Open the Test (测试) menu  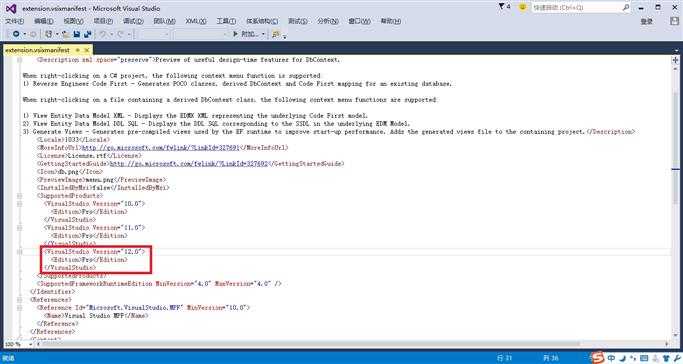(x=298, y=21)
